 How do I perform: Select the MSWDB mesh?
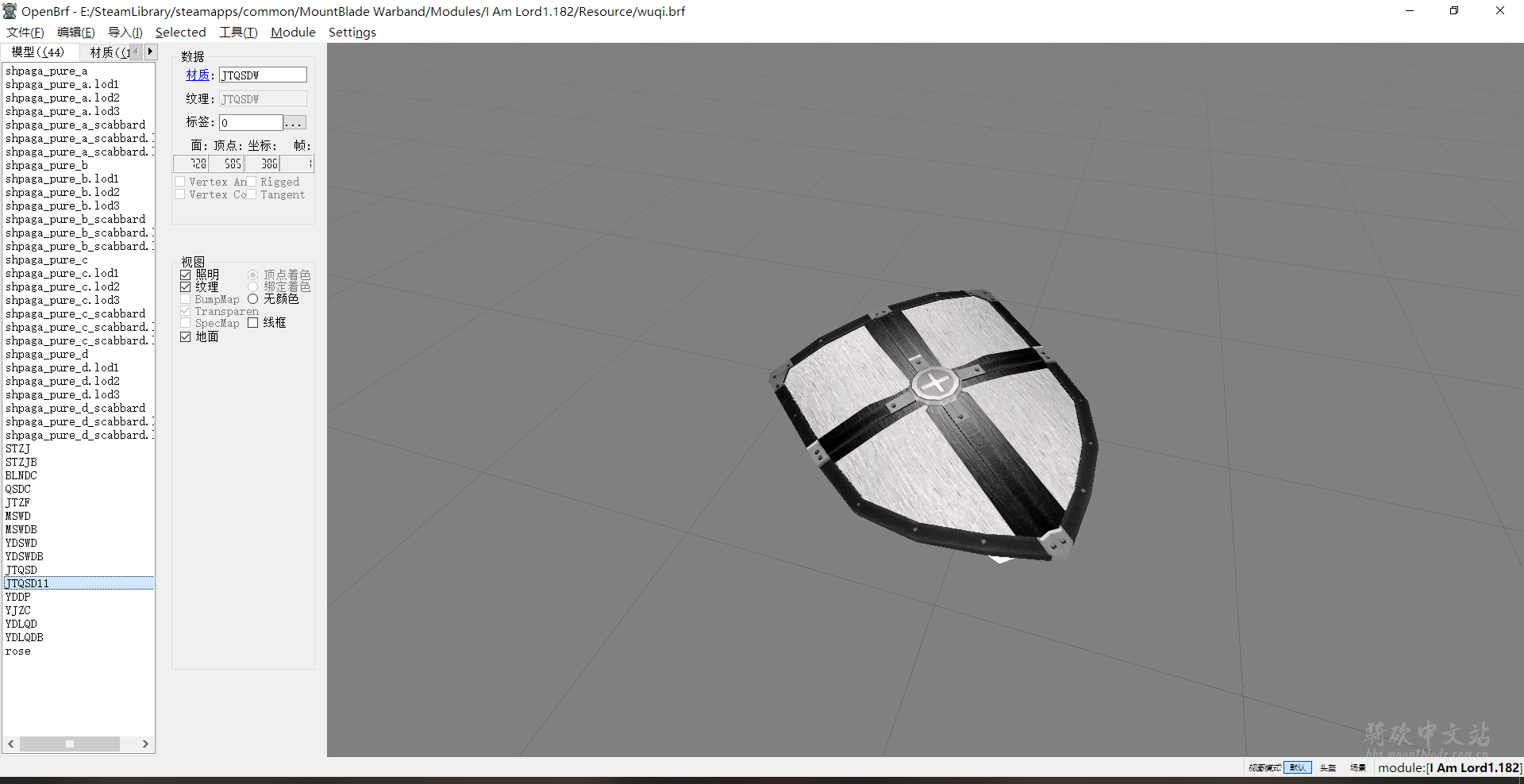(21, 529)
